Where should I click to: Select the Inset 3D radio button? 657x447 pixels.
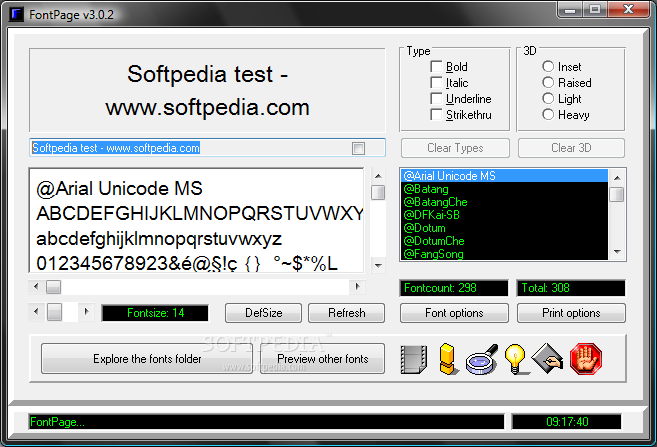548,66
